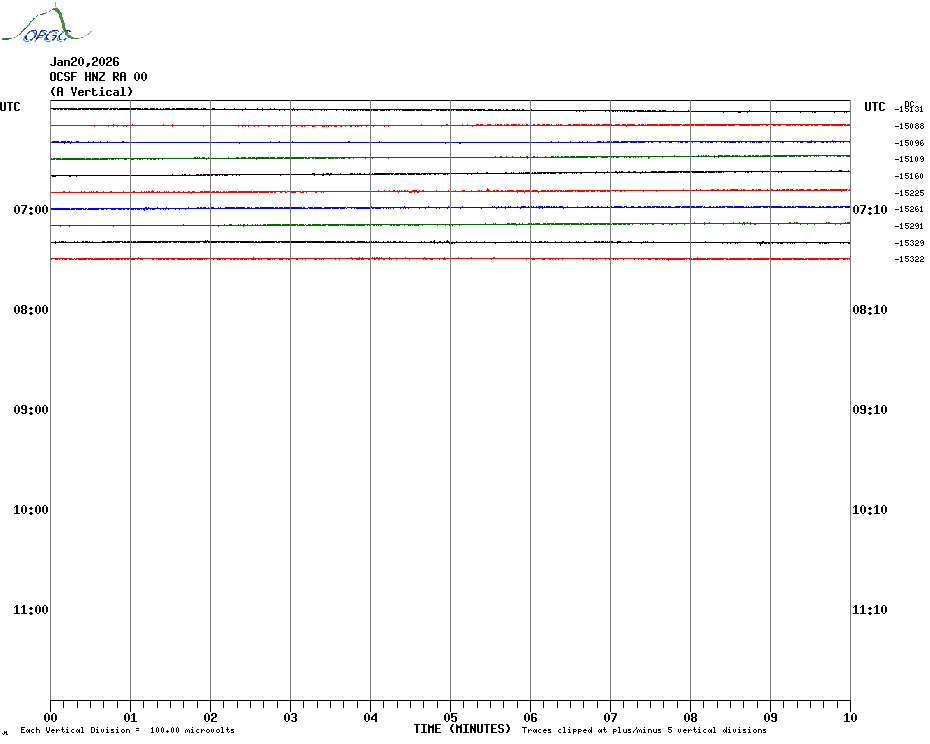Click the DC offset value -15261
The image size is (930, 744).
(910, 210)
